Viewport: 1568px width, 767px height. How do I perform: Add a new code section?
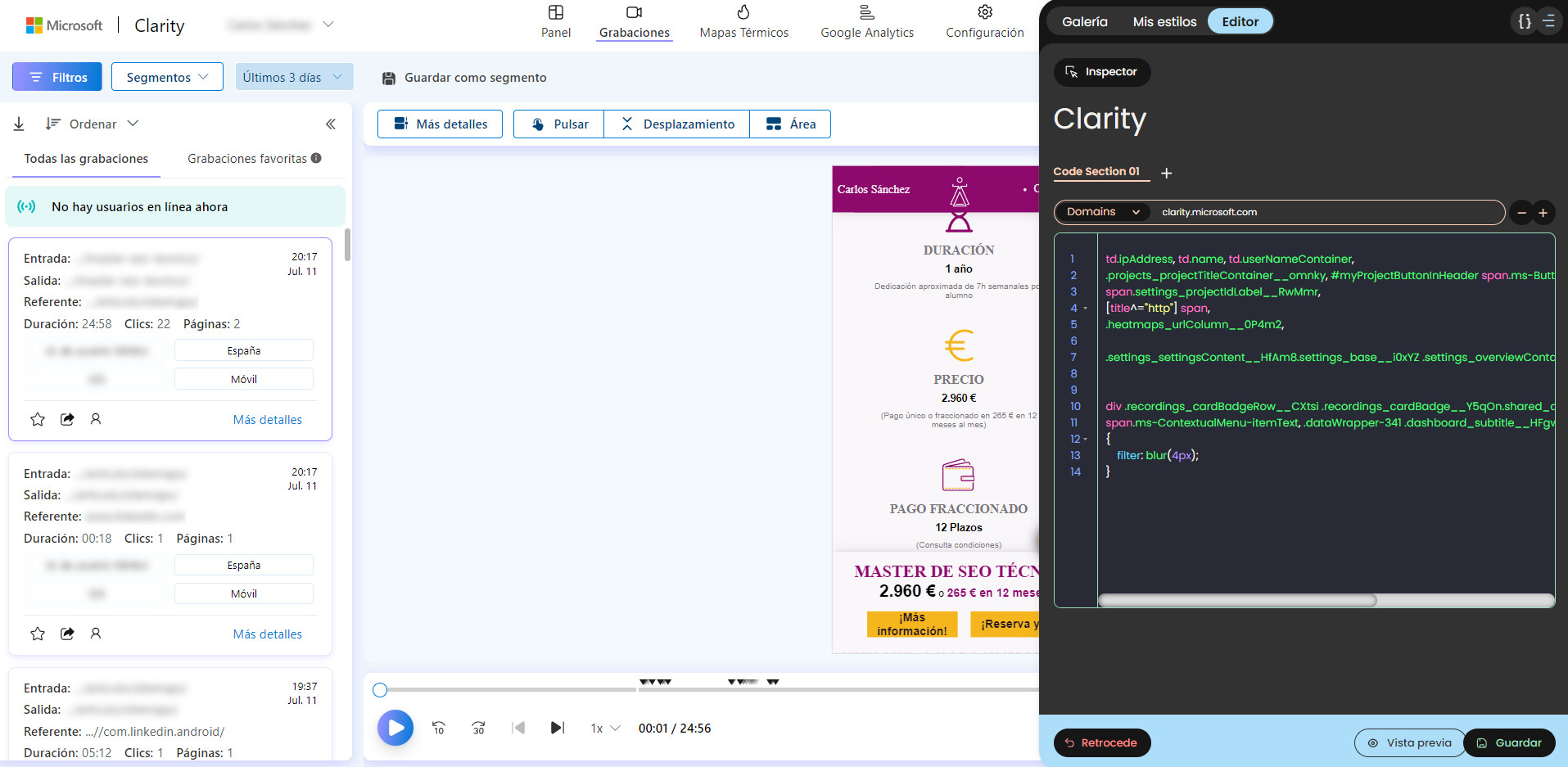(1167, 174)
